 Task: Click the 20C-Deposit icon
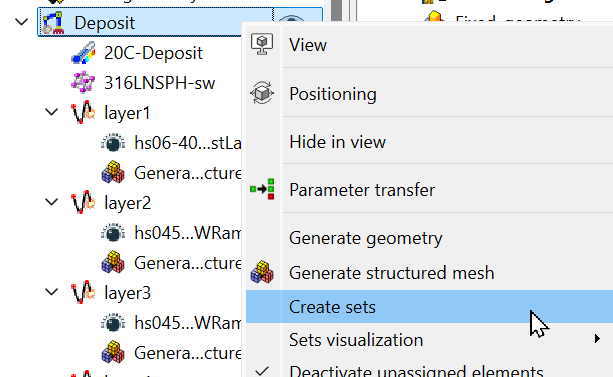83,53
